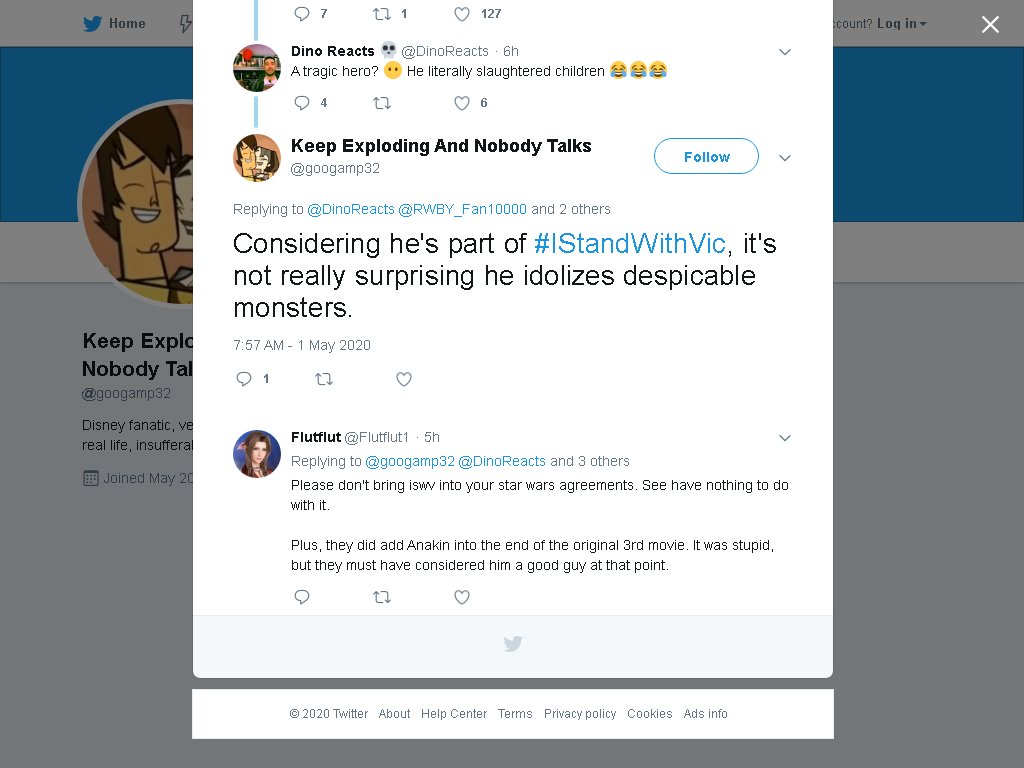The image size is (1024, 768).
Task: Retweet the Flutflut reply
Action: pyautogui.click(x=382, y=597)
